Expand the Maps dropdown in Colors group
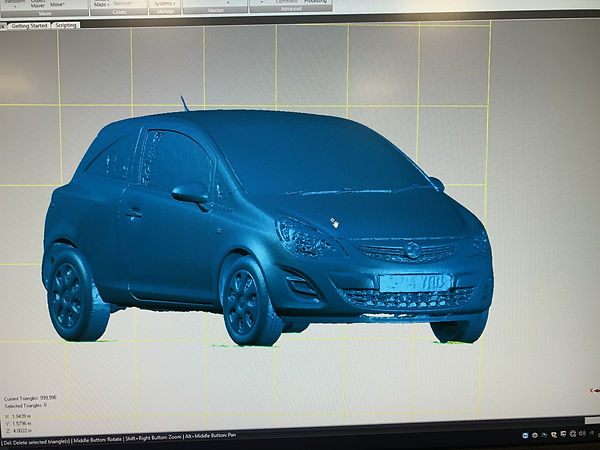The image size is (600, 450). pos(101,4)
